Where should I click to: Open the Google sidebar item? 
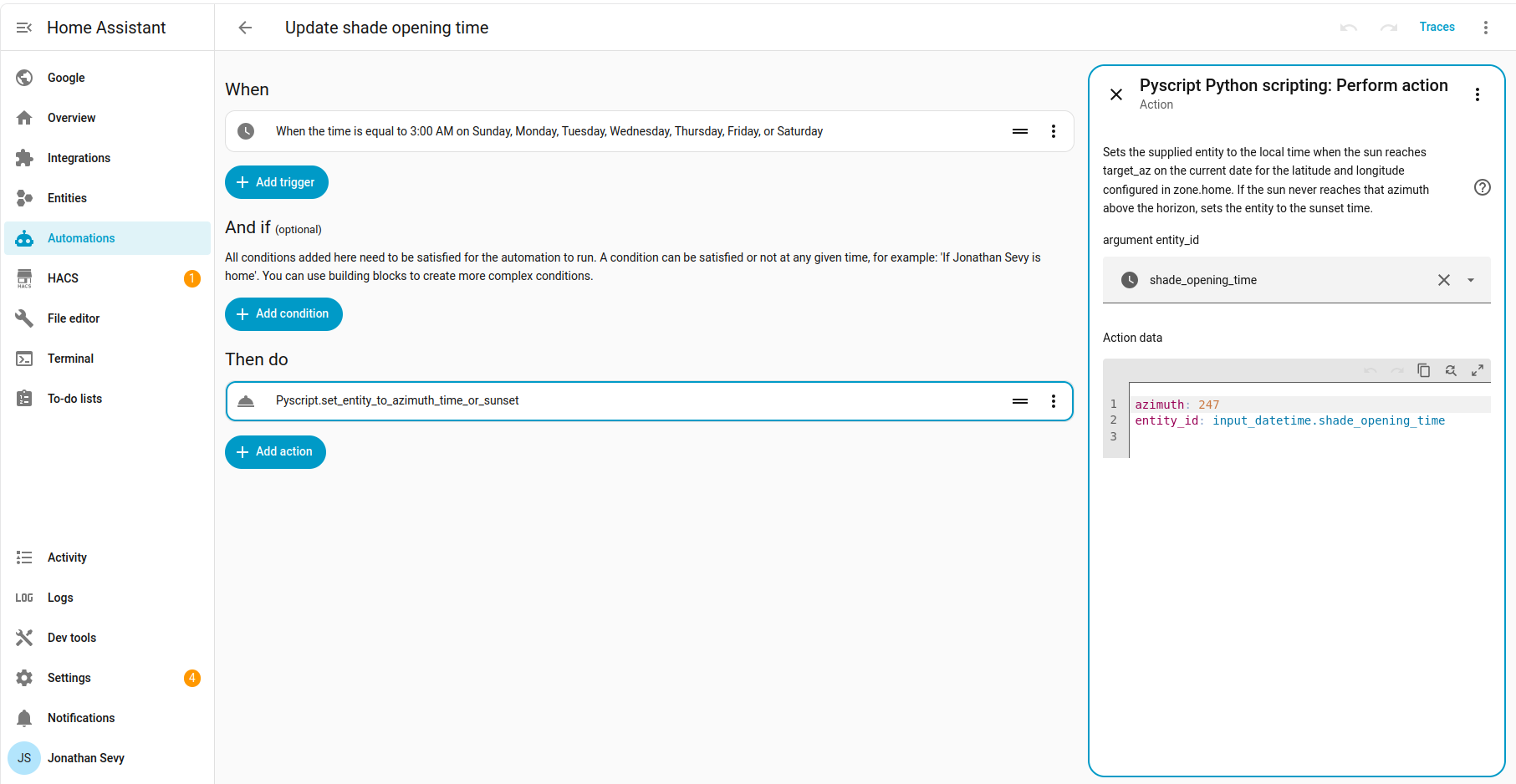[107, 78]
